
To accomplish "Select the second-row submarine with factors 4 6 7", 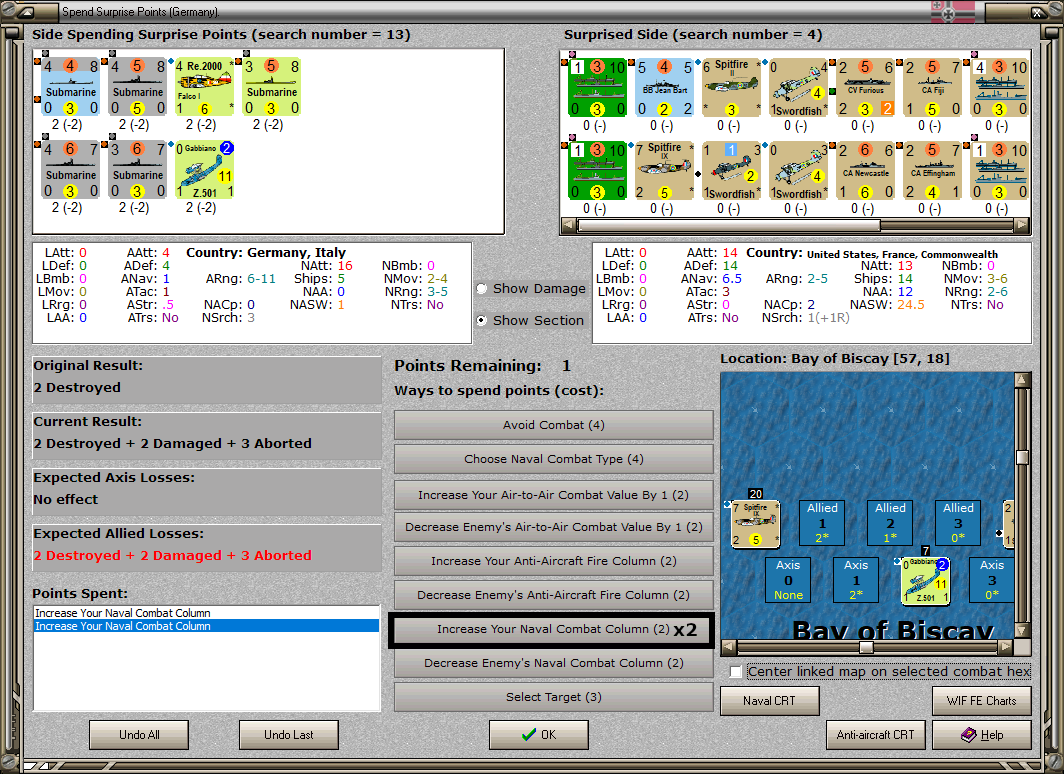I will click(71, 170).
